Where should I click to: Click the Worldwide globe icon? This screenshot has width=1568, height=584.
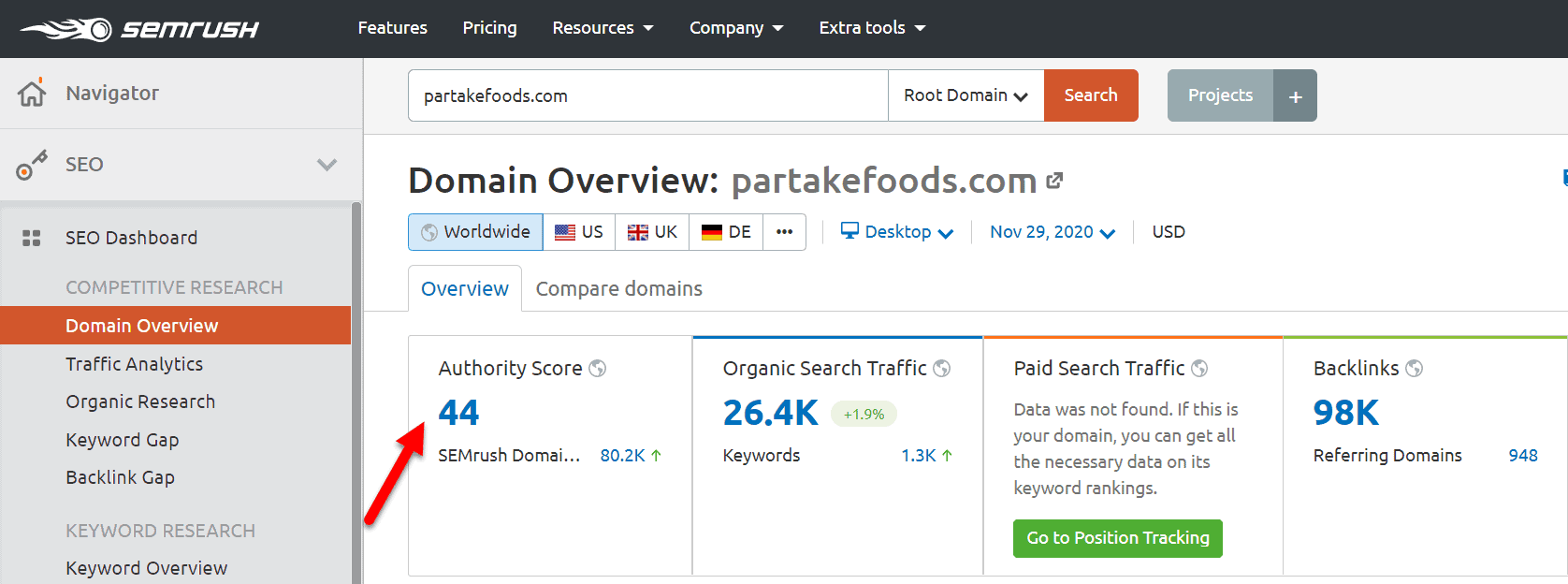pyautogui.click(x=429, y=232)
